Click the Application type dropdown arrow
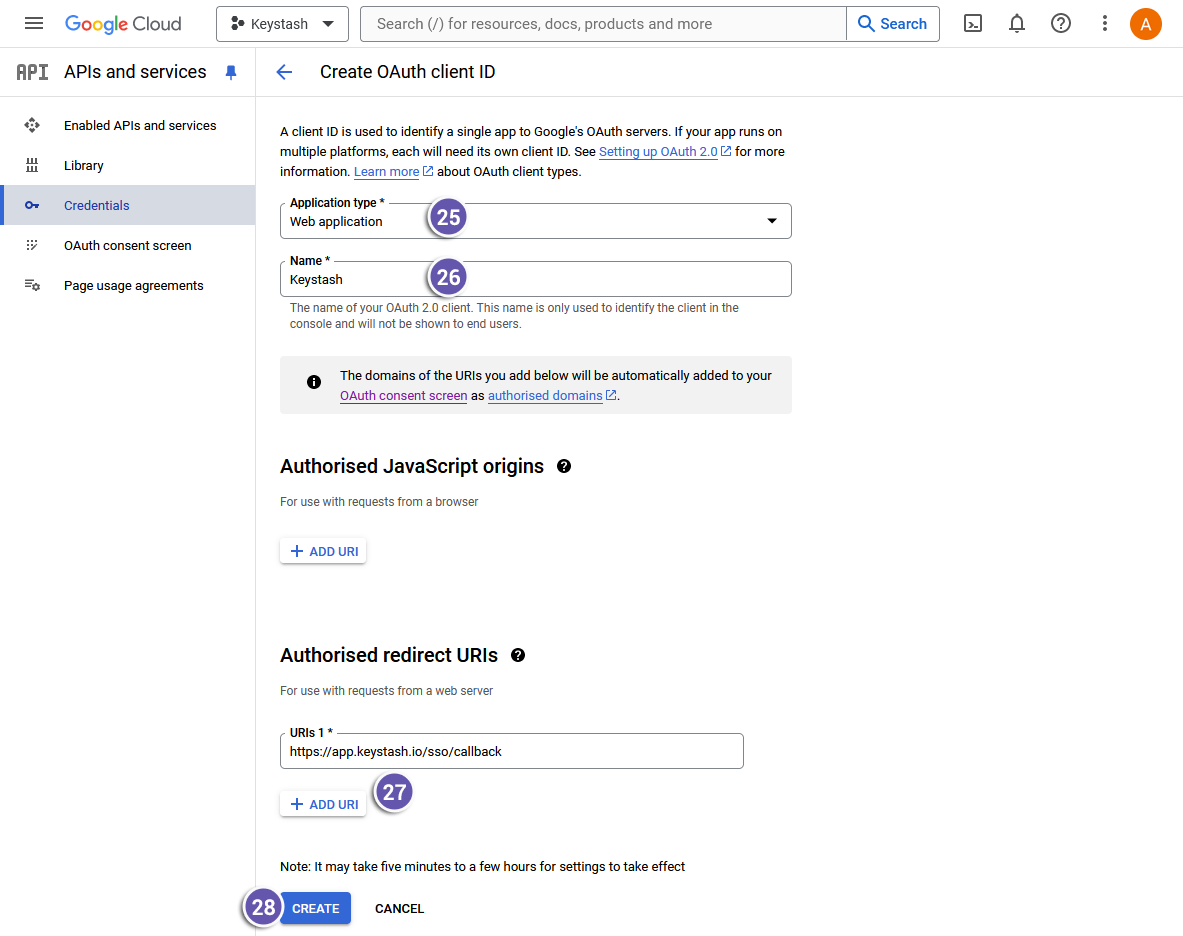The width and height of the screenshot is (1183, 936). 772,221
